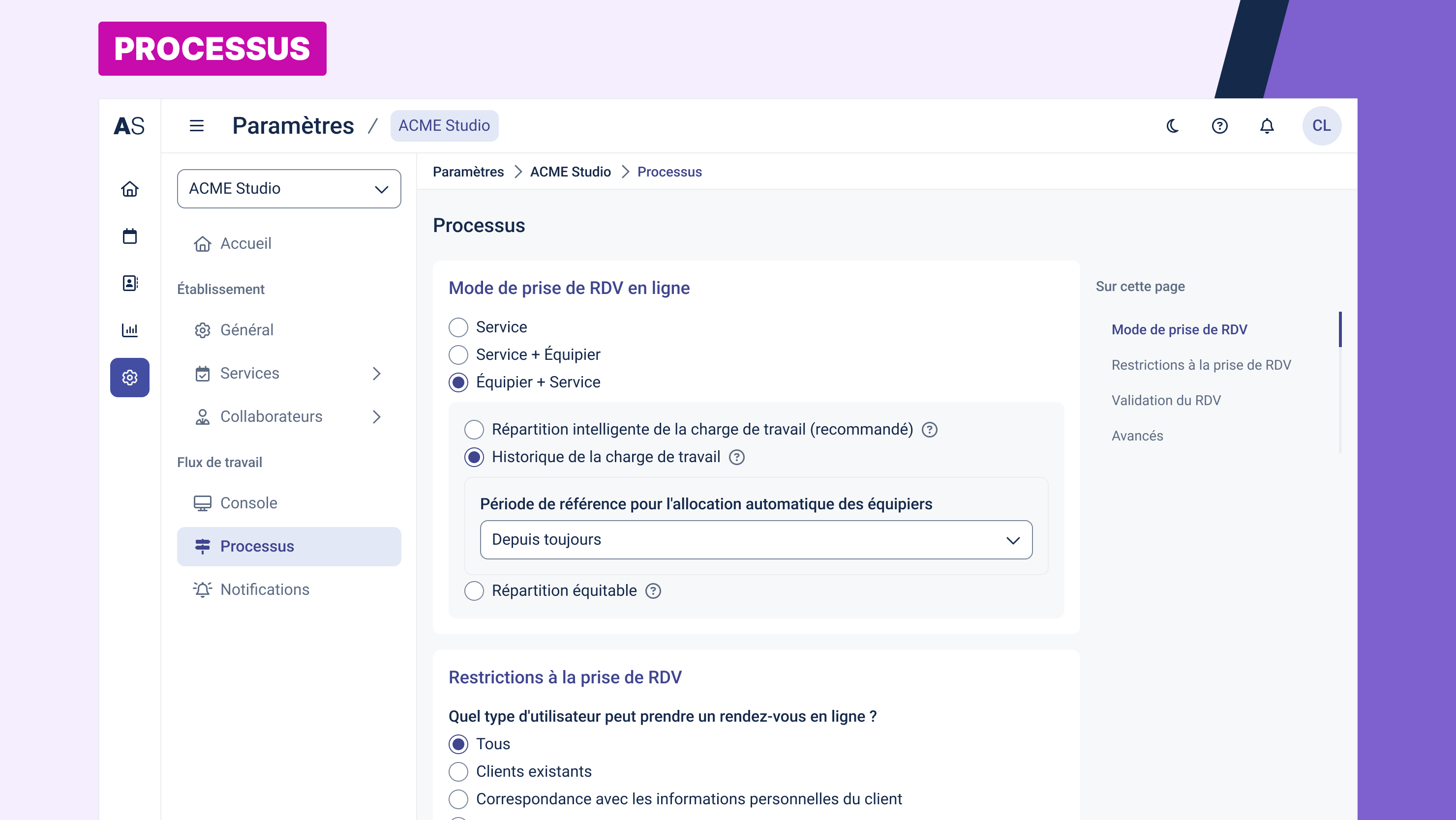Open Notifications in the sidebar menu

(265, 589)
